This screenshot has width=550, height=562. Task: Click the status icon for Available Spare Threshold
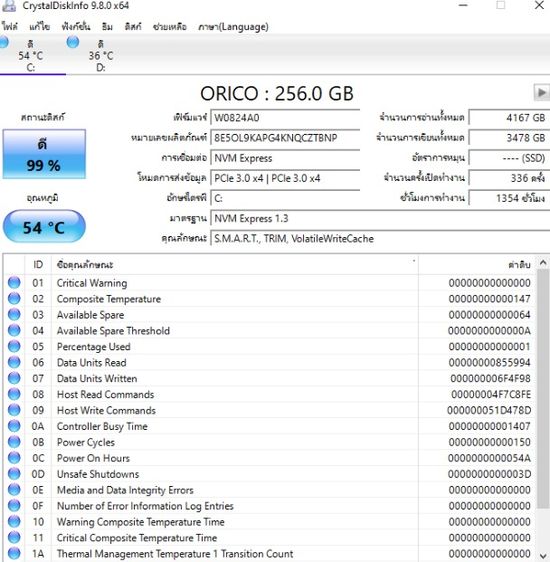(14, 330)
